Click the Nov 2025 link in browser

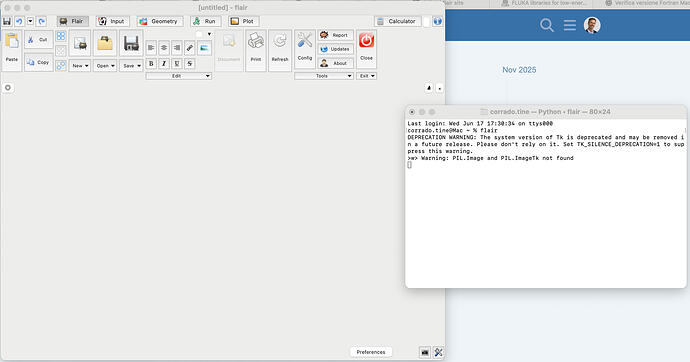tap(519, 70)
